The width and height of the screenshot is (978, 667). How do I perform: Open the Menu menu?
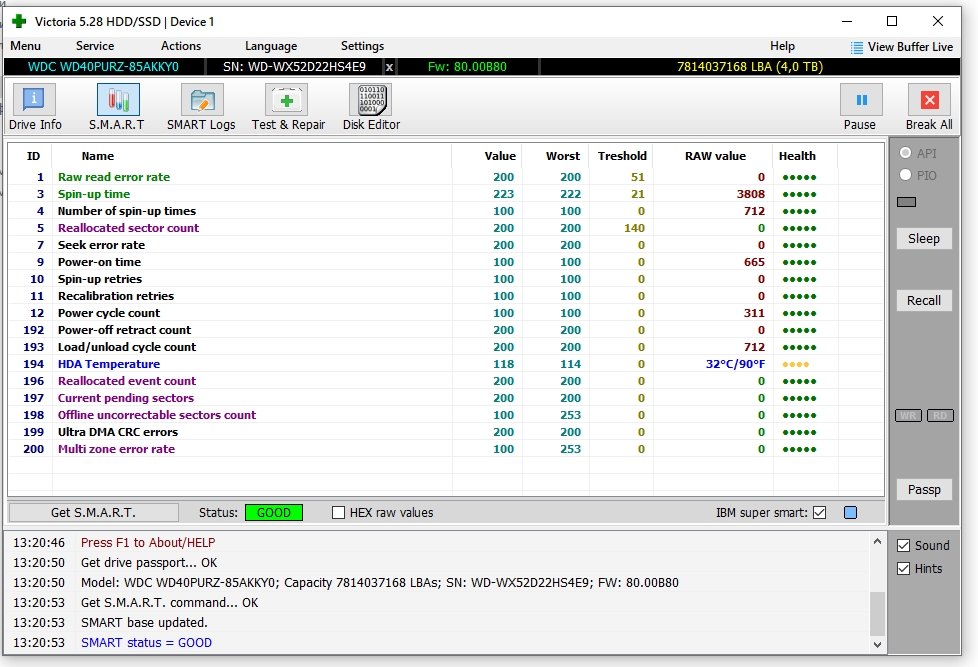point(26,46)
